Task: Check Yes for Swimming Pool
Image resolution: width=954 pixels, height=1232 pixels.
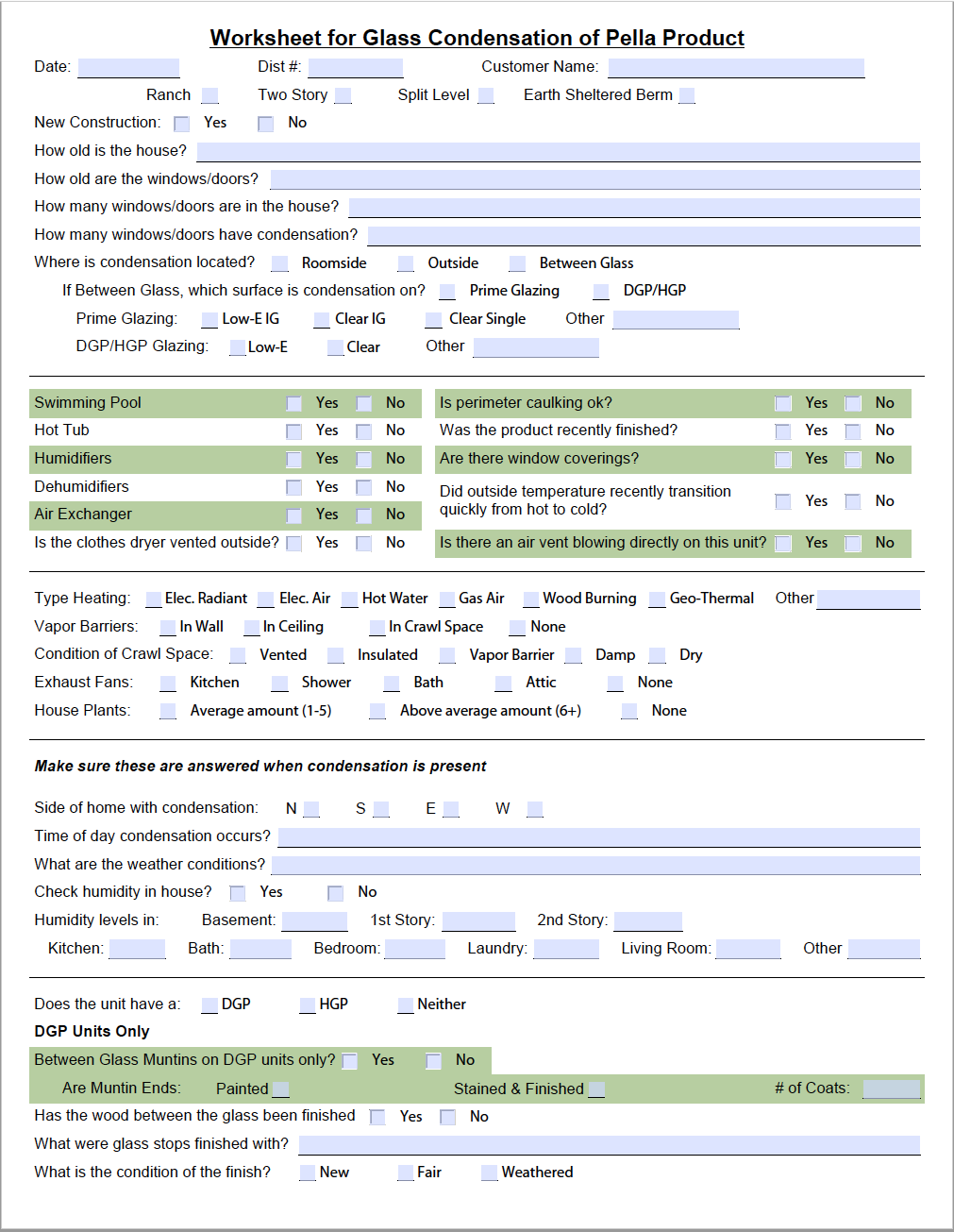Action: coord(294,402)
